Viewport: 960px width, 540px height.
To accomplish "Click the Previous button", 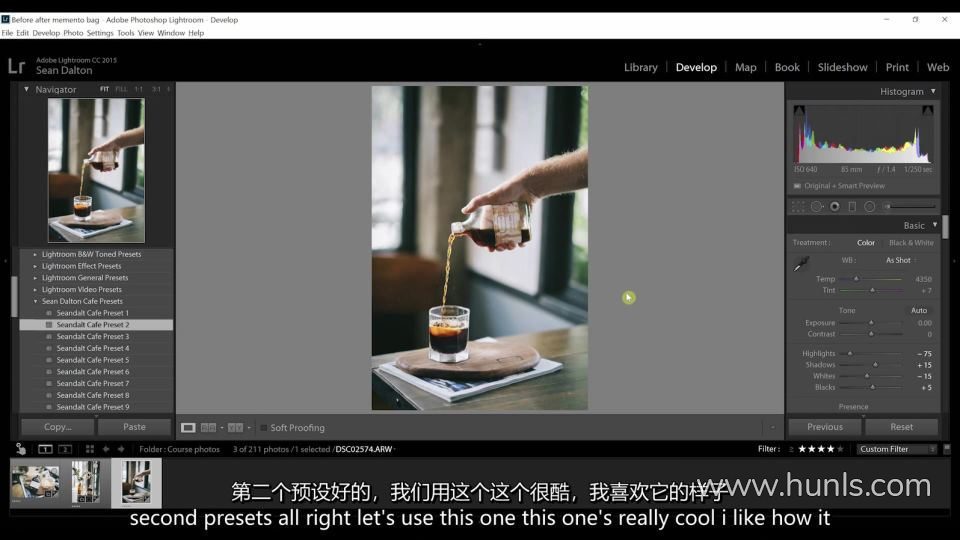I will (825, 427).
